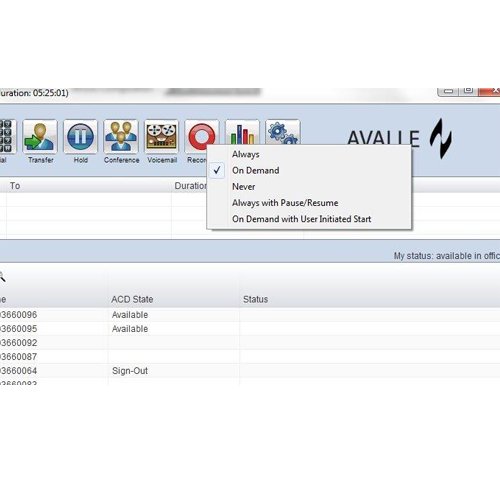Image resolution: width=500 pixels, height=500 pixels.
Task: Open the gears settings icon
Action: (283, 133)
